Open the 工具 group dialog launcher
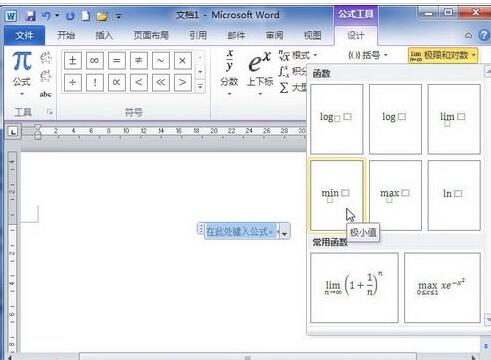491x360 pixels. (x=50, y=112)
